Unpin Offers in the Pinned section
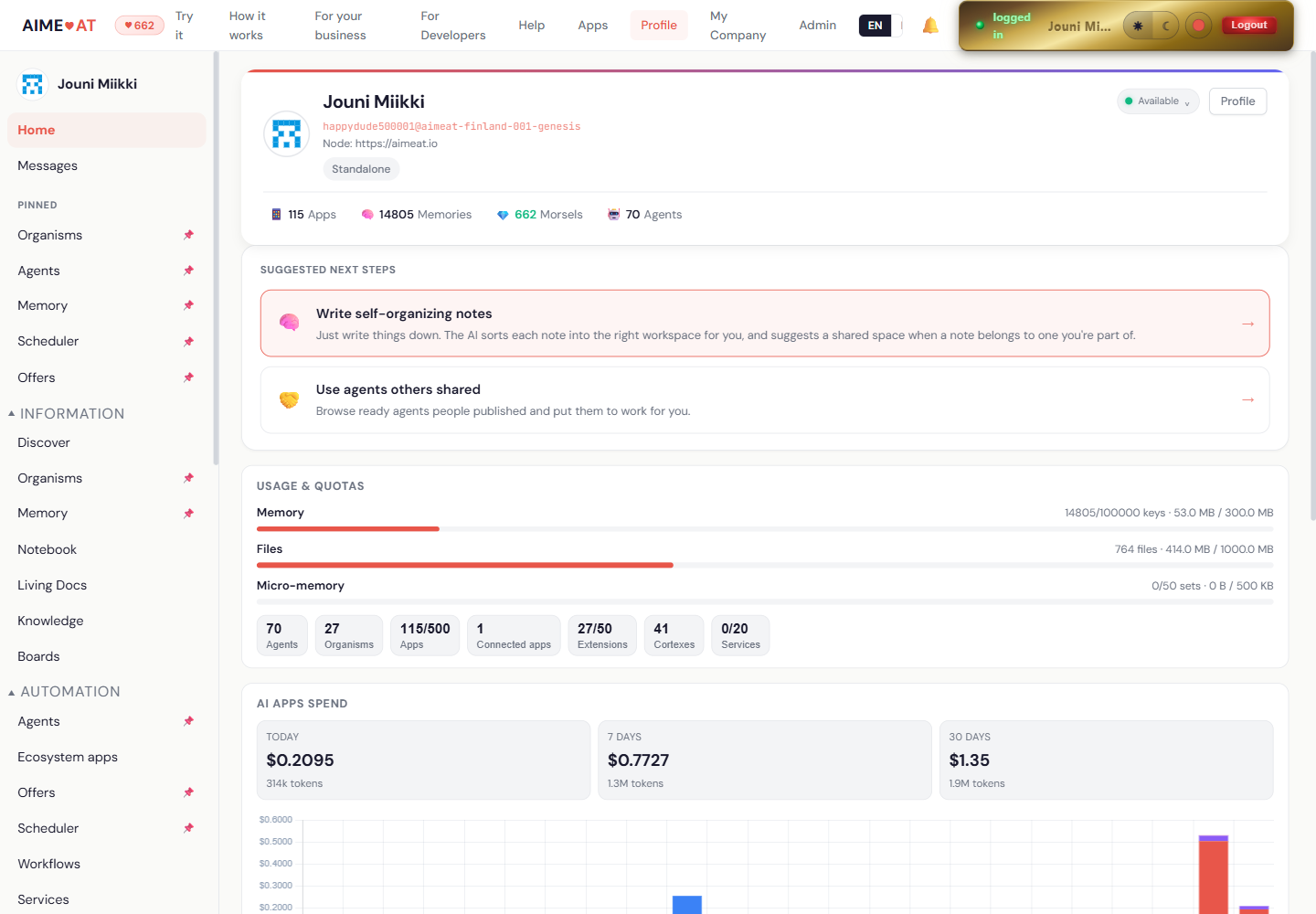 188,377
